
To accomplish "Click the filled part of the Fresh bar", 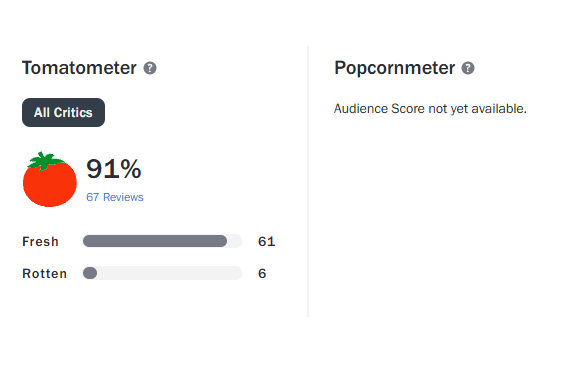I will click(155, 241).
